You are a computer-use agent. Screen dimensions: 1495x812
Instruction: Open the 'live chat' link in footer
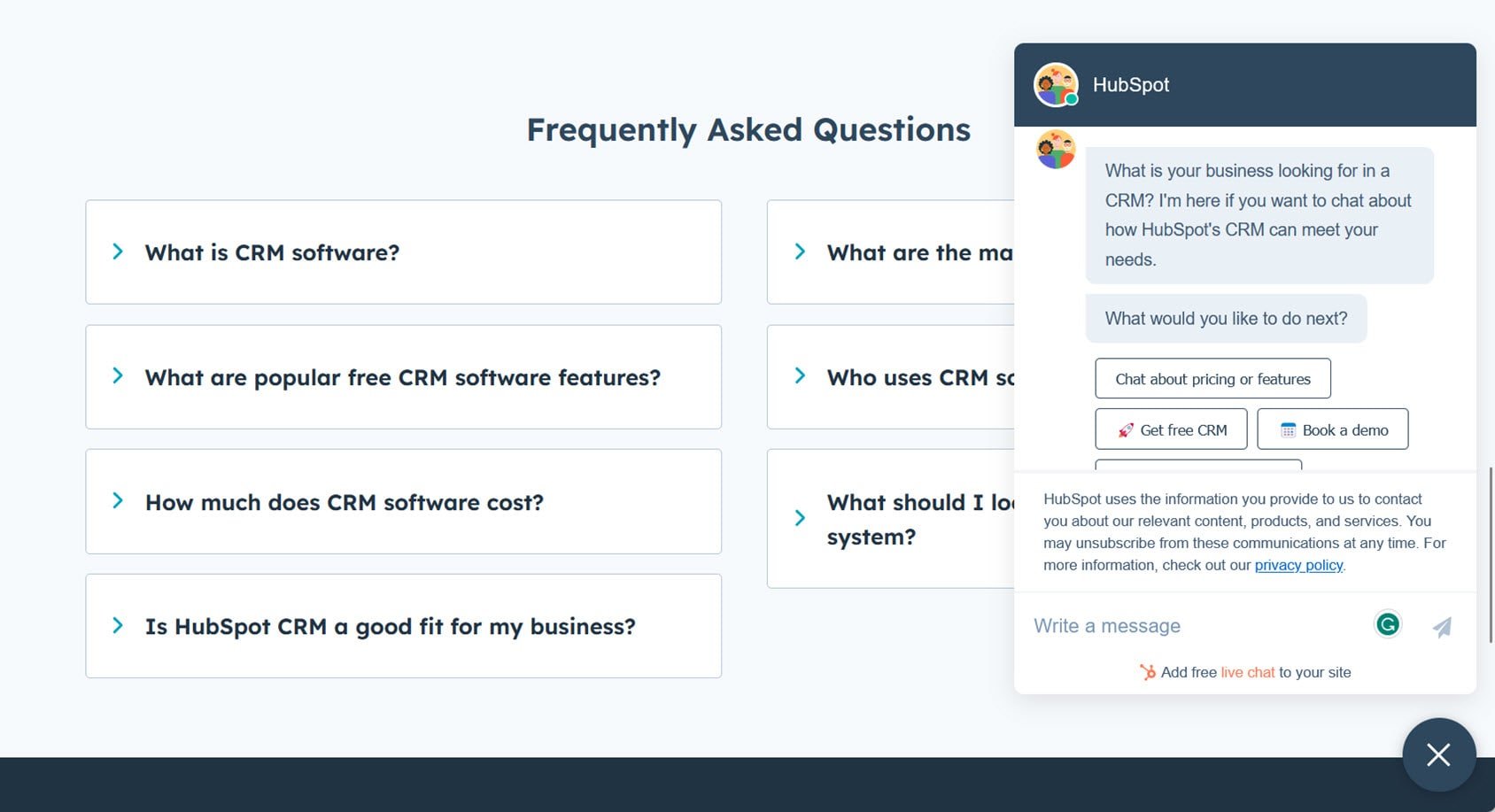[1247, 672]
